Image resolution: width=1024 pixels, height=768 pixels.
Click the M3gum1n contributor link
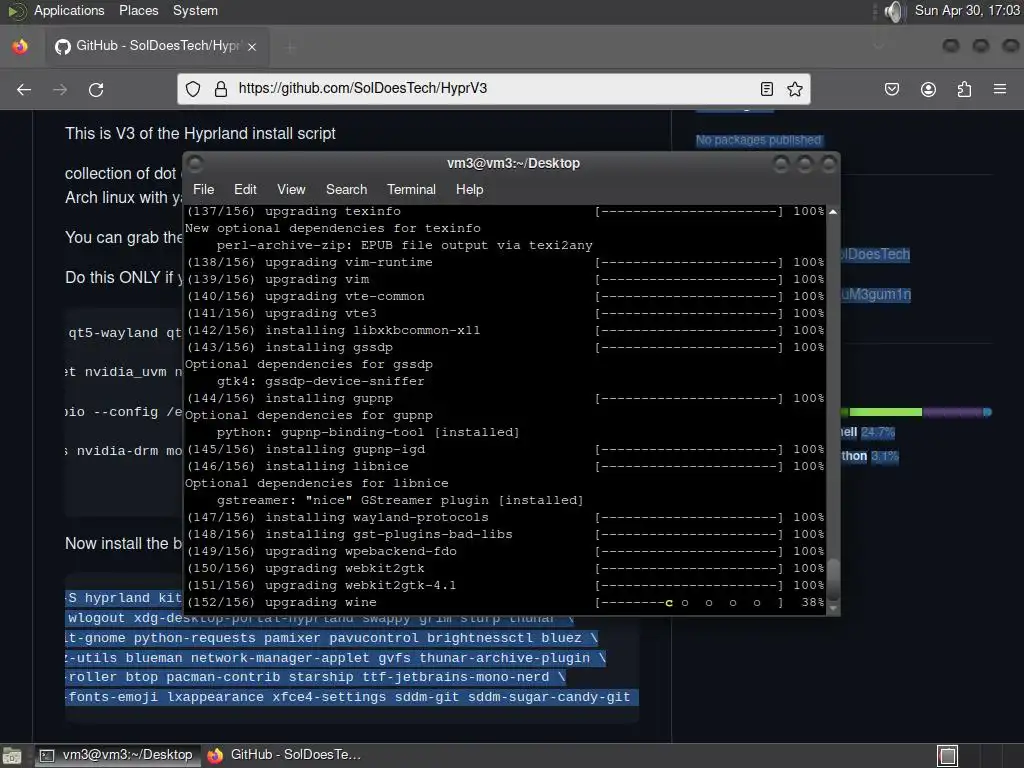pos(876,295)
